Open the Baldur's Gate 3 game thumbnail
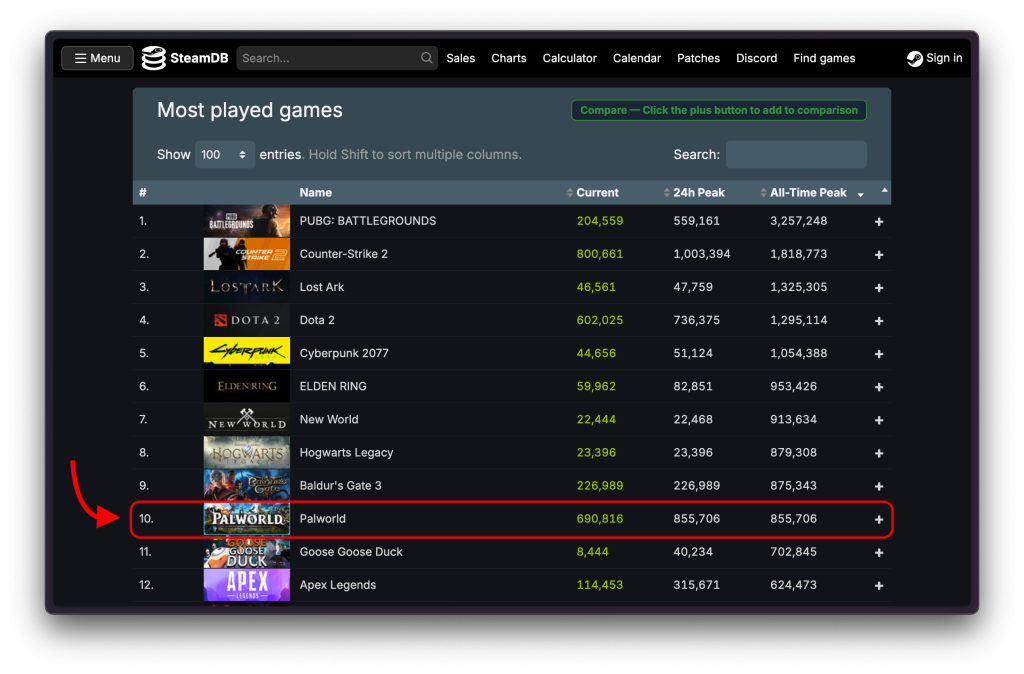Image resolution: width=1024 pixels, height=674 pixels. click(247, 485)
